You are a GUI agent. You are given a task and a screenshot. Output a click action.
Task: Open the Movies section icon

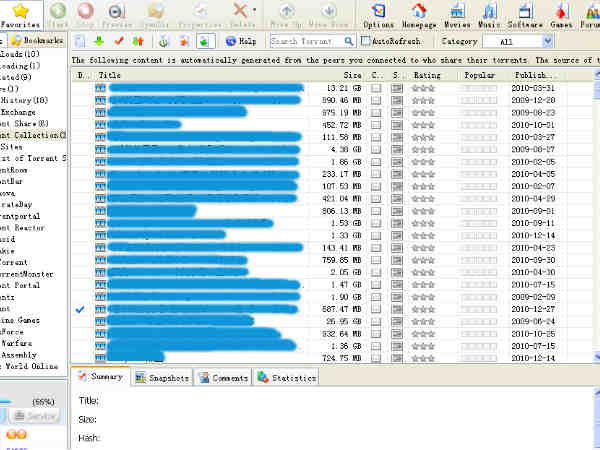coord(457,14)
